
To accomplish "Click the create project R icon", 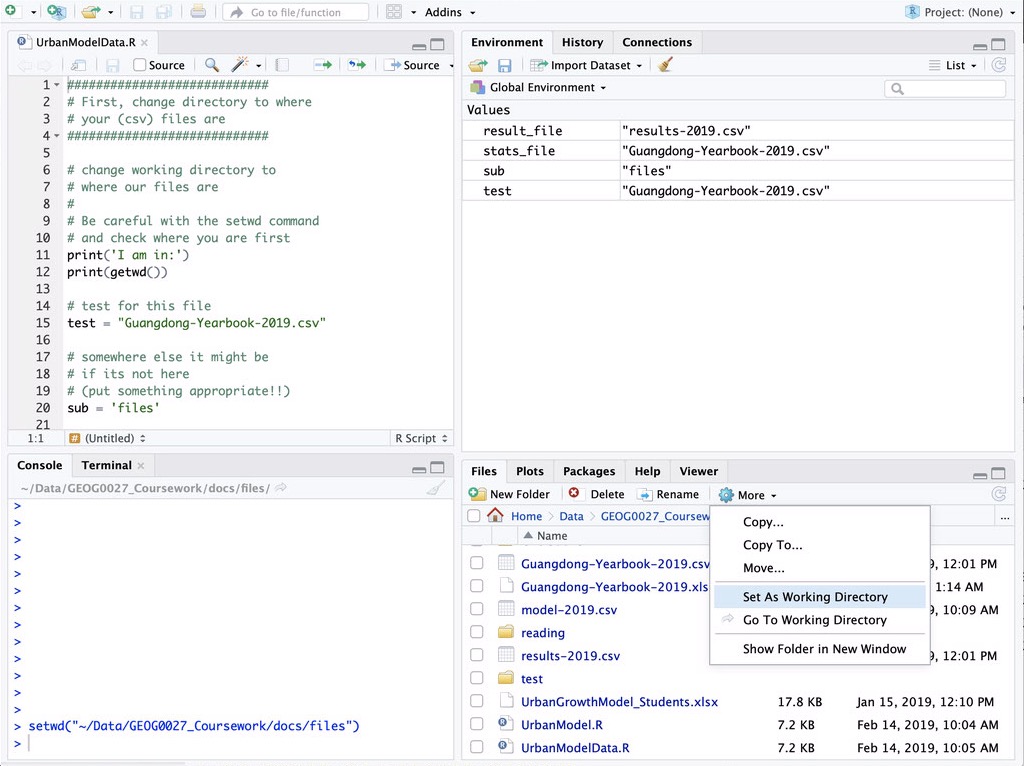I will 57,11.
